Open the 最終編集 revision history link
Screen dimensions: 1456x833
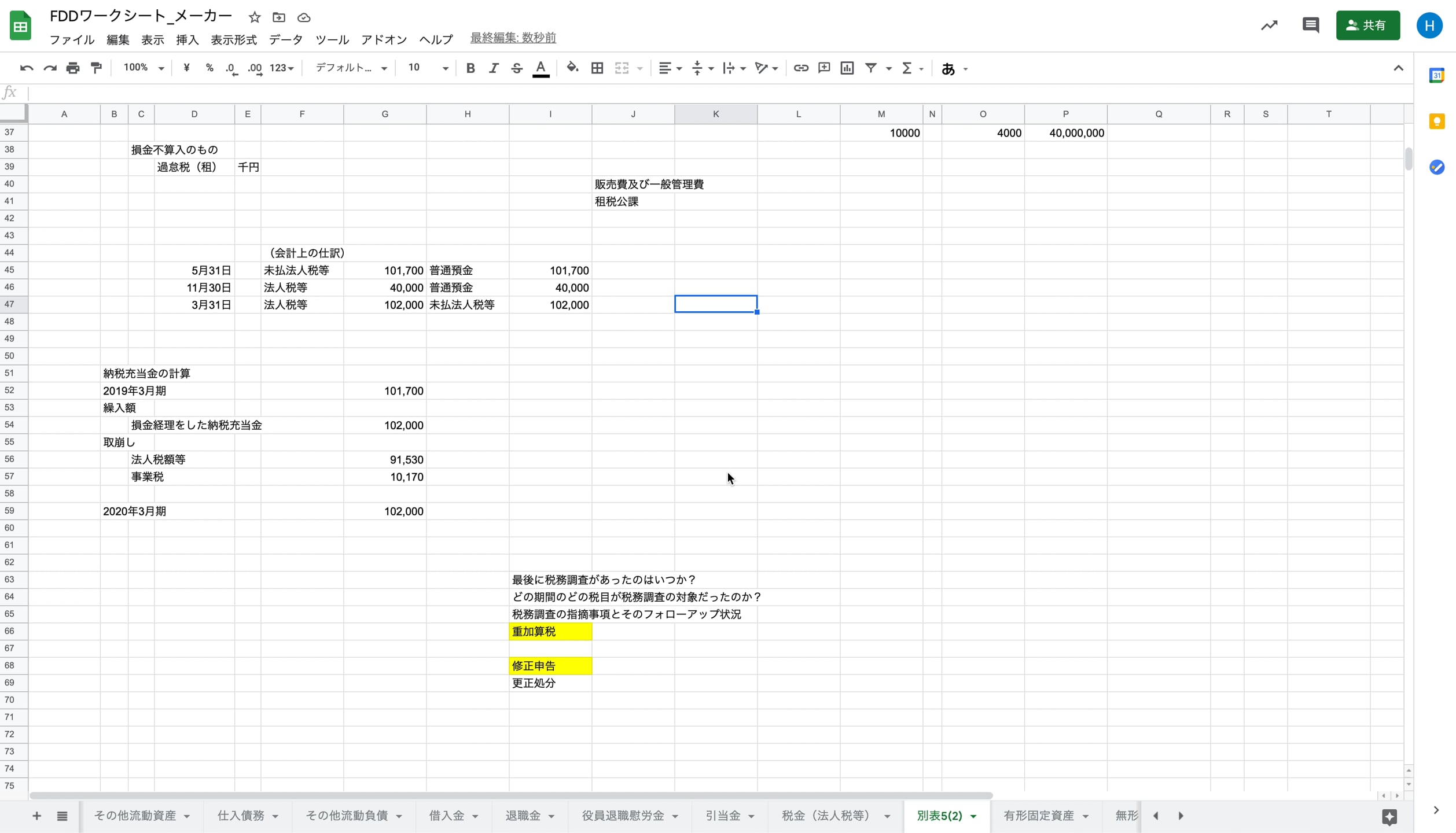tap(513, 37)
